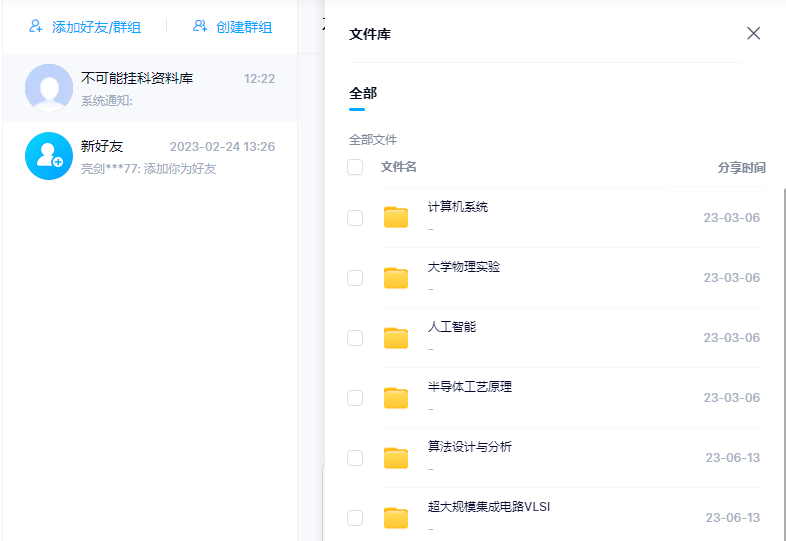The image size is (786, 541).
Task: Open the 半导体工艺原理 folder icon
Action: coord(396,398)
